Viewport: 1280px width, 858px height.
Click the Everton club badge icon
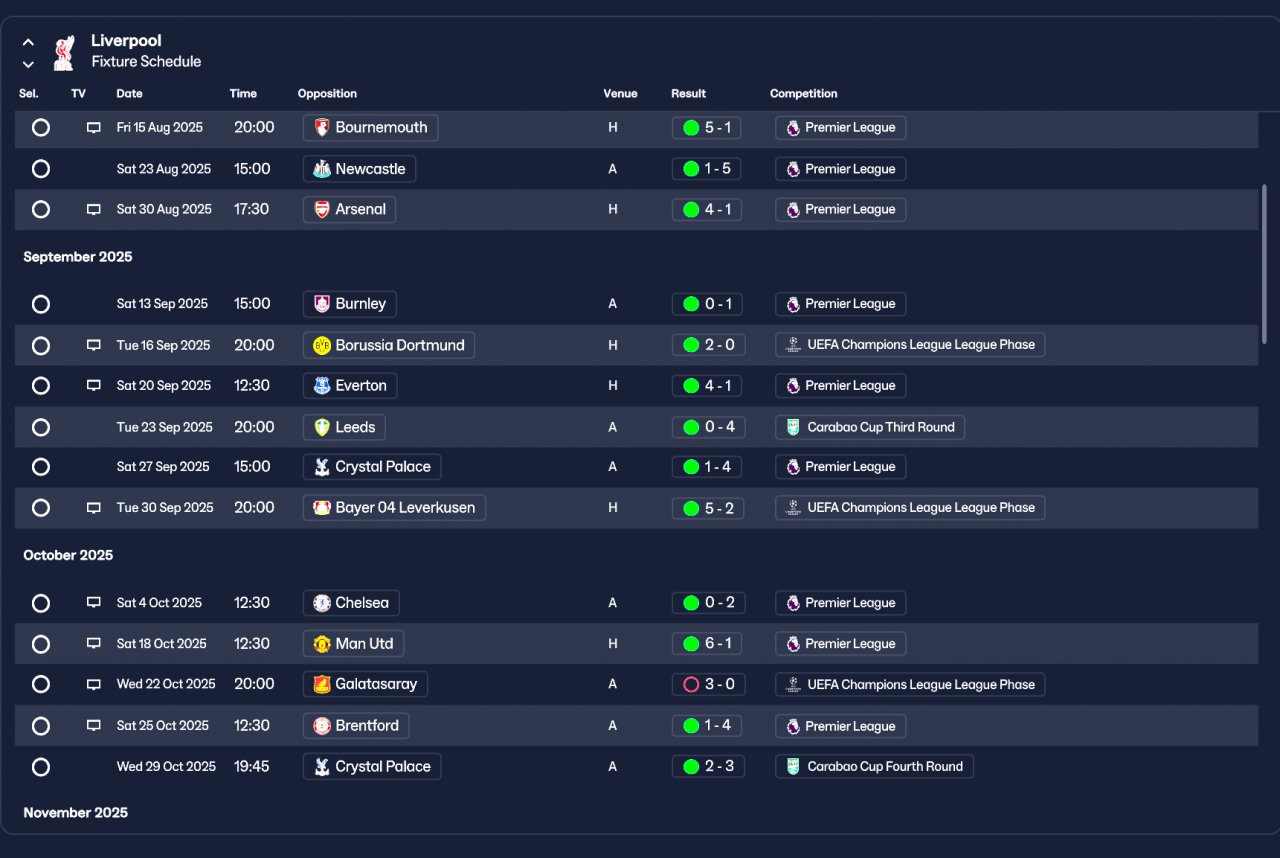point(322,386)
